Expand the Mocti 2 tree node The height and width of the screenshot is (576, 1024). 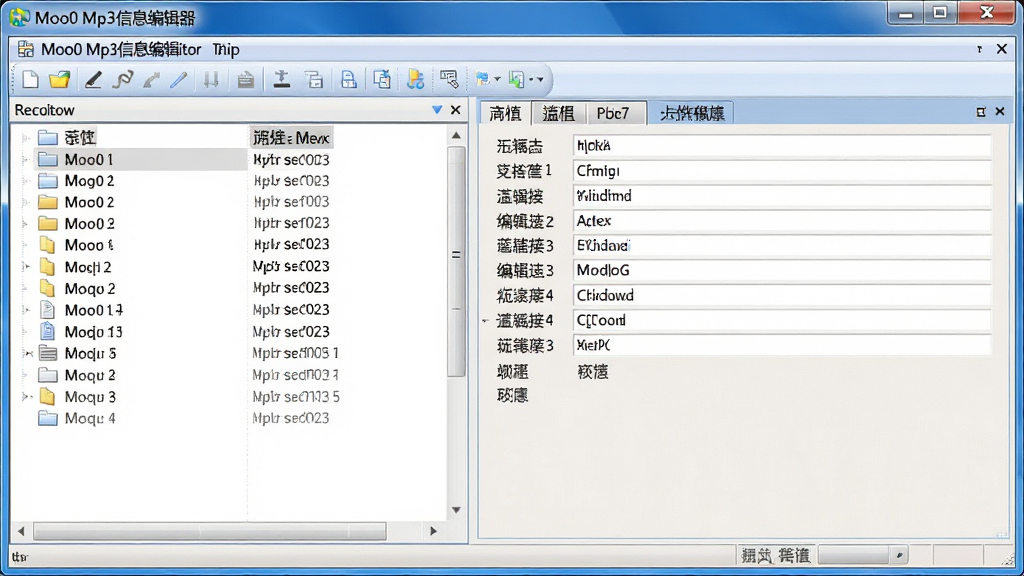tap(26, 266)
